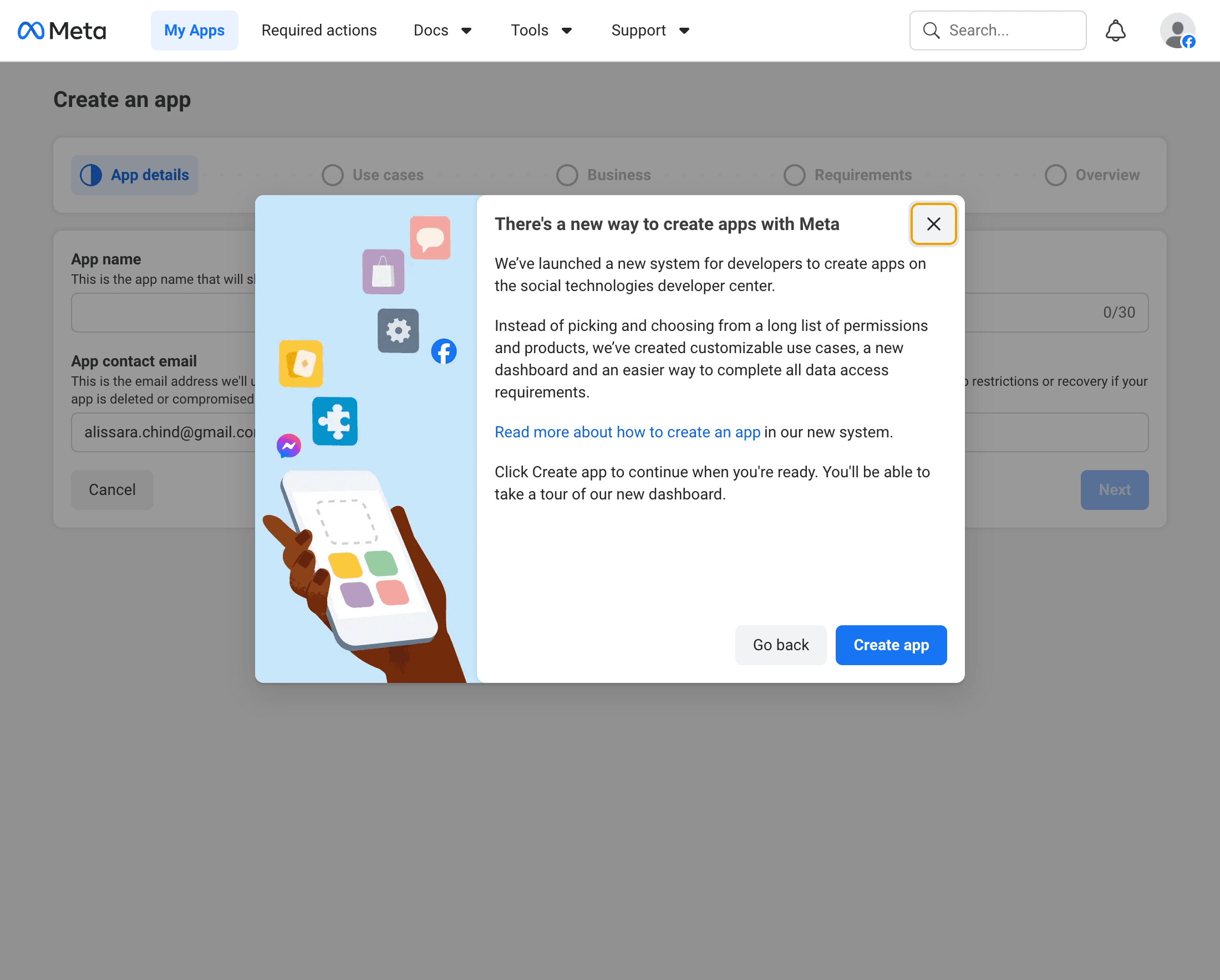Click the Next button

1114,489
